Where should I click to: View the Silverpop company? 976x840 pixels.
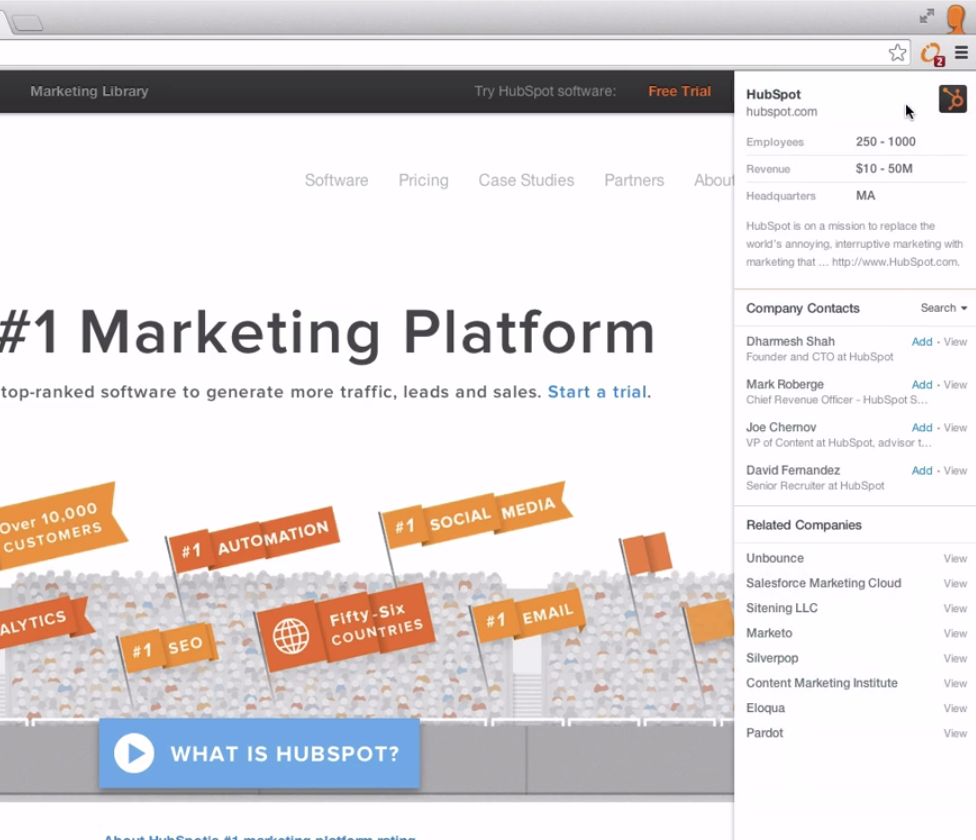tap(955, 658)
